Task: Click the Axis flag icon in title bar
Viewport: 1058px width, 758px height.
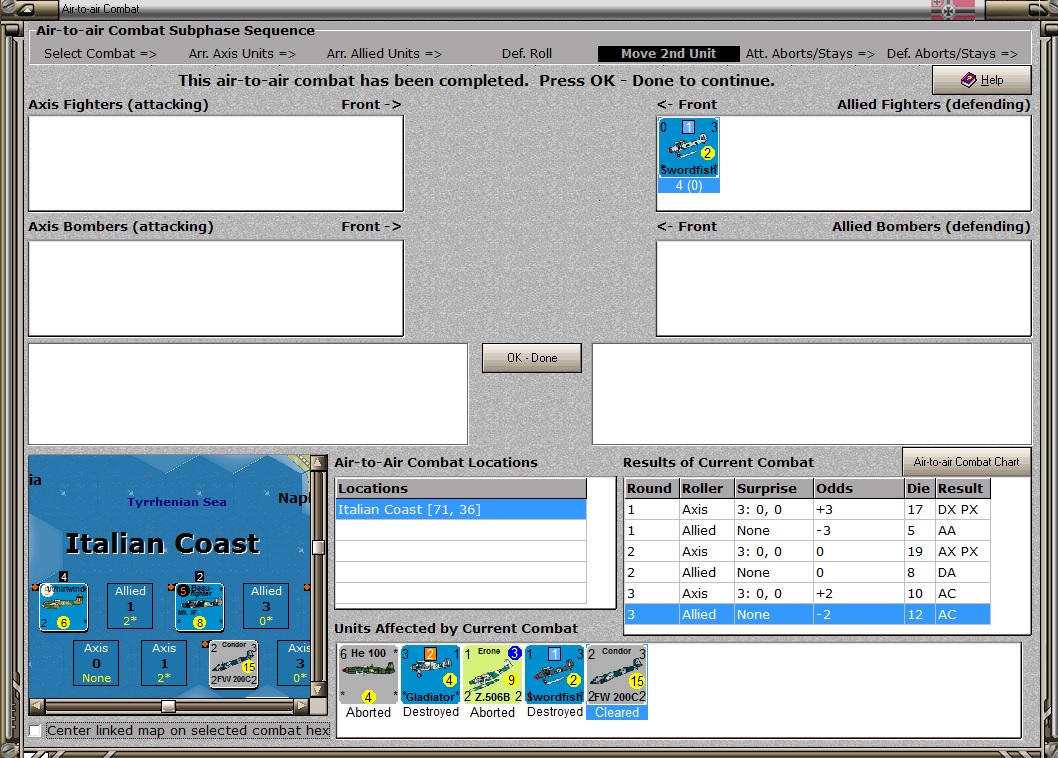Action: (x=953, y=9)
